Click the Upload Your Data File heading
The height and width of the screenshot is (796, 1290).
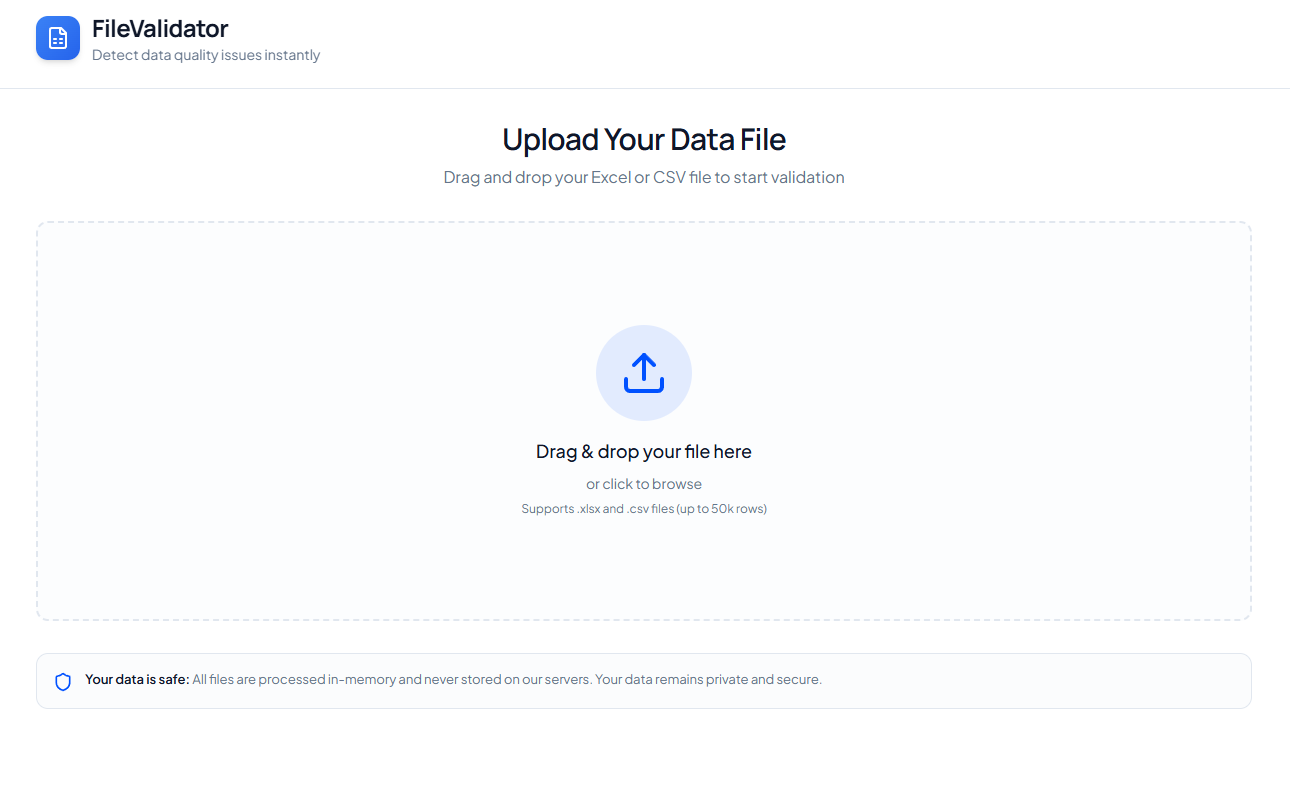(x=643, y=139)
